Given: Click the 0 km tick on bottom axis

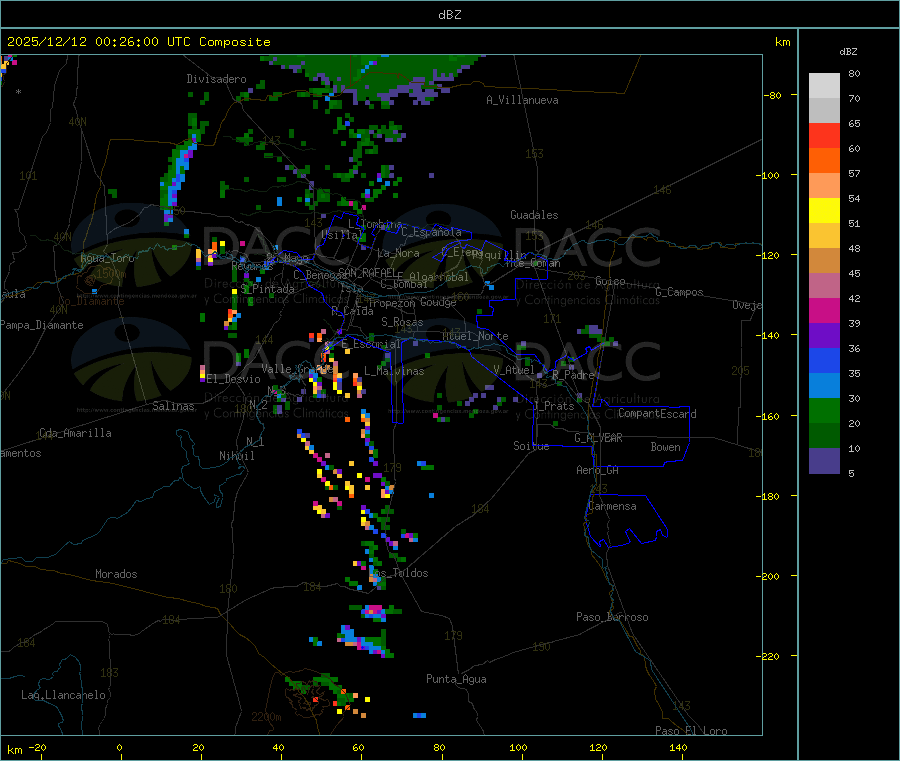Looking at the screenshot, I should (119, 747).
